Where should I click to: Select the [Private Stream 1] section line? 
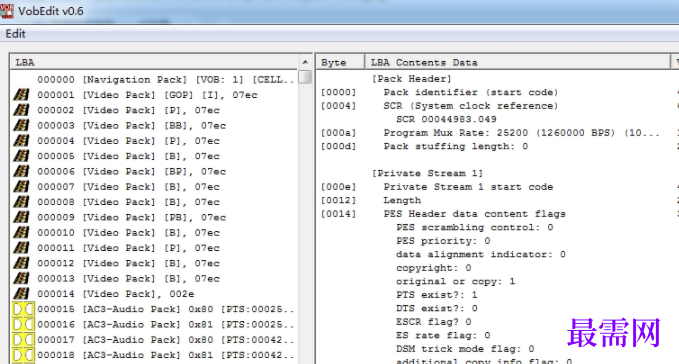pyautogui.click(x=427, y=173)
